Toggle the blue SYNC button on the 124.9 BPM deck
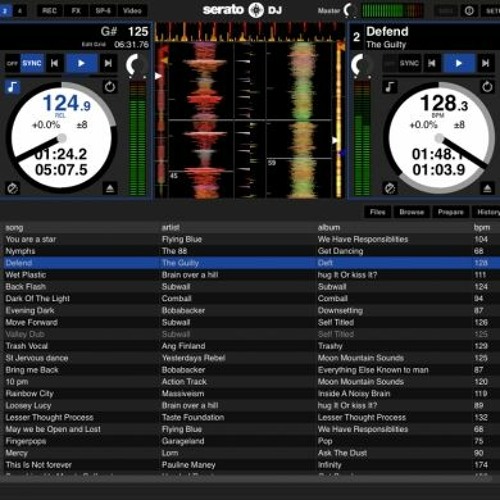The height and width of the screenshot is (500, 500). pos(32,63)
